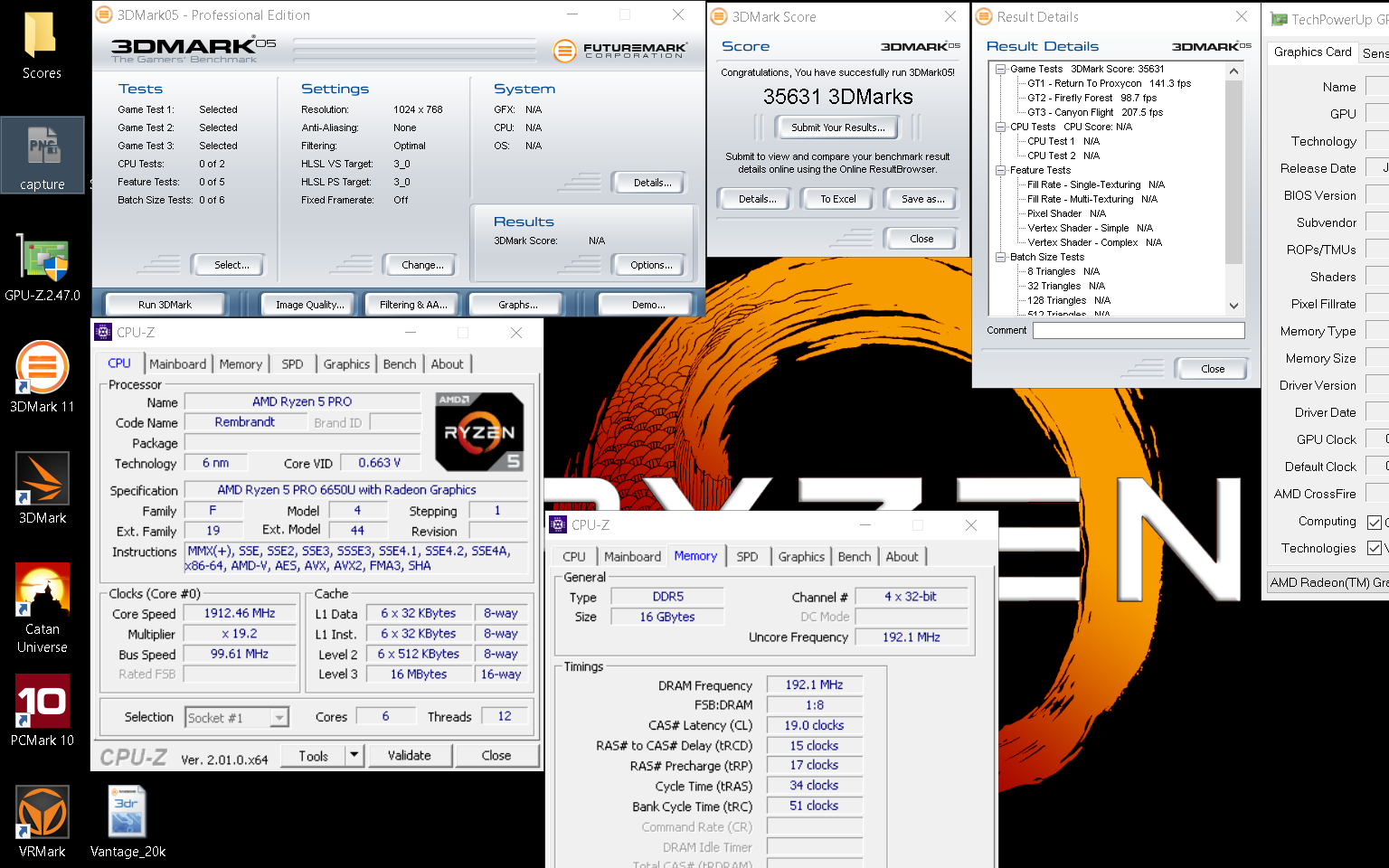Click Close button in Result Details
Viewport: 1389px width, 868px height.
(x=1213, y=369)
